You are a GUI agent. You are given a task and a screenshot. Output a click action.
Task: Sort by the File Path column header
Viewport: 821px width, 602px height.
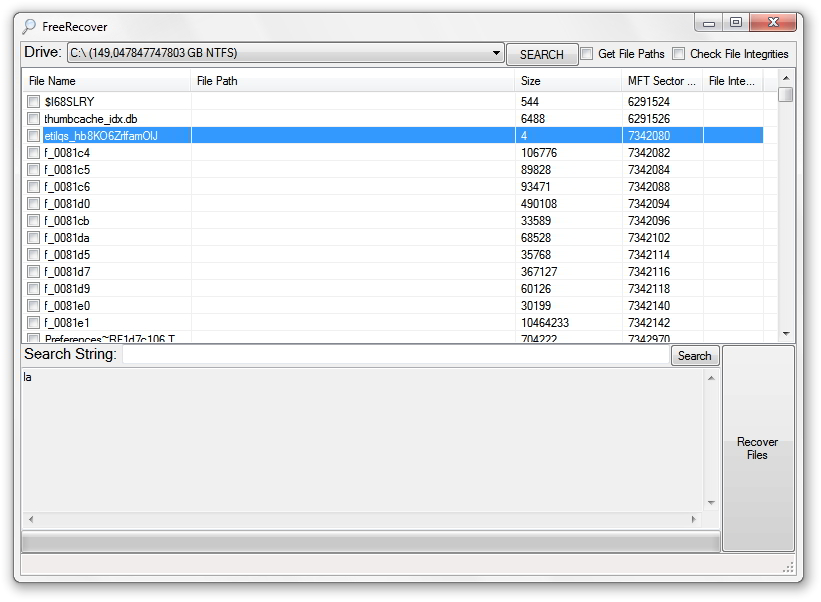352,81
